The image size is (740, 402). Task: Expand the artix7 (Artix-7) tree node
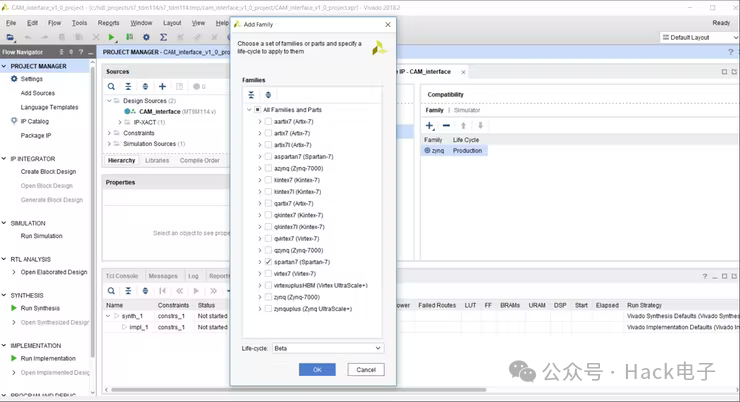(x=259, y=133)
